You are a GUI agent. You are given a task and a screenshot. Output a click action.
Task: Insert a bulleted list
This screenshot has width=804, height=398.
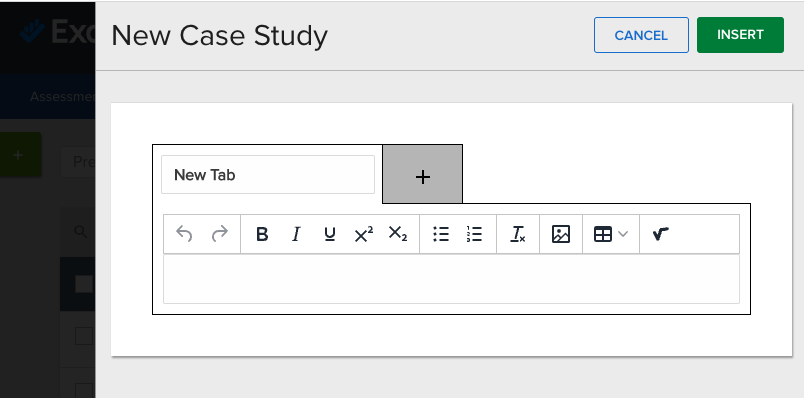coord(441,234)
